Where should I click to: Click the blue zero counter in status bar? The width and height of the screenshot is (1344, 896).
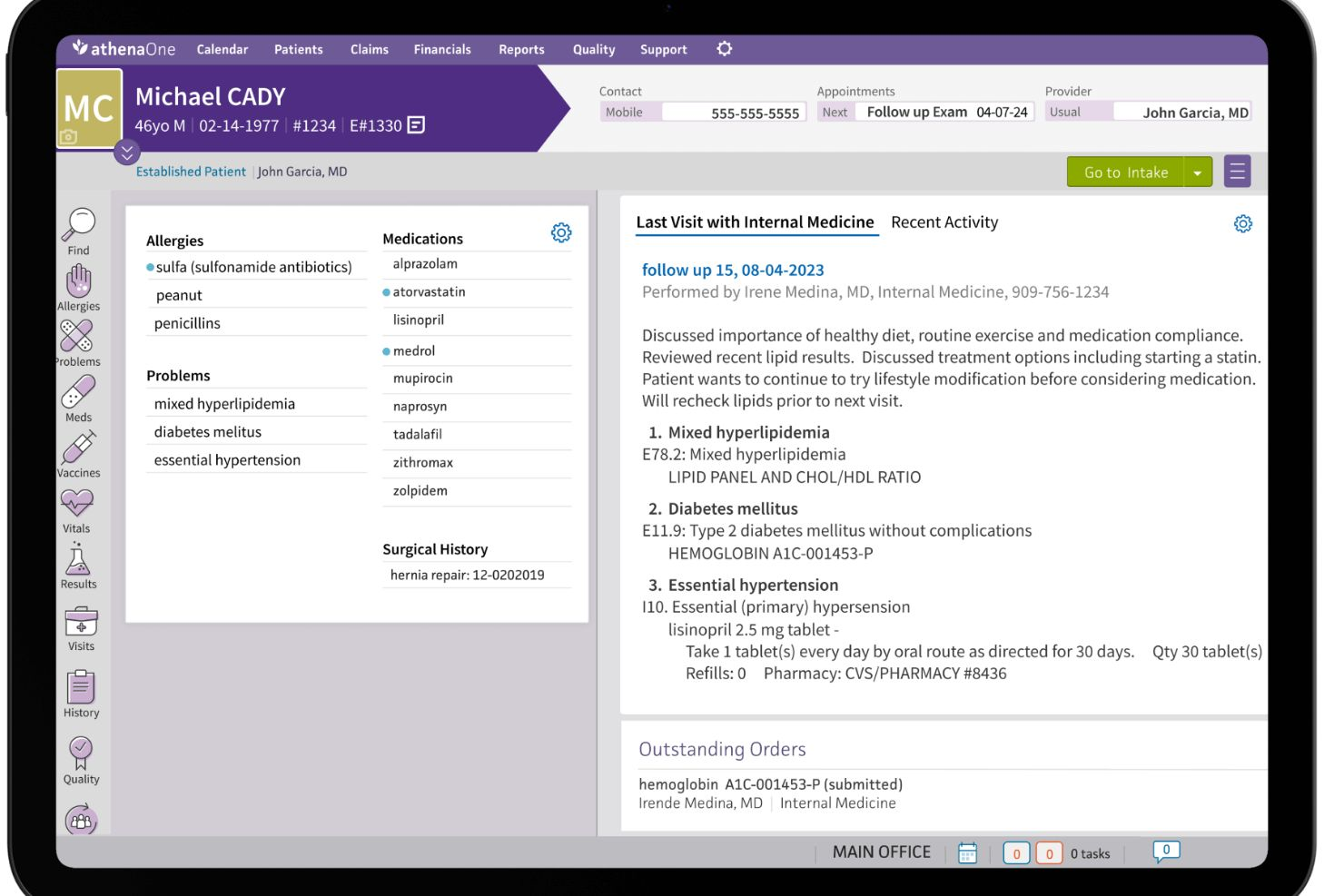[x=1016, y=853]
